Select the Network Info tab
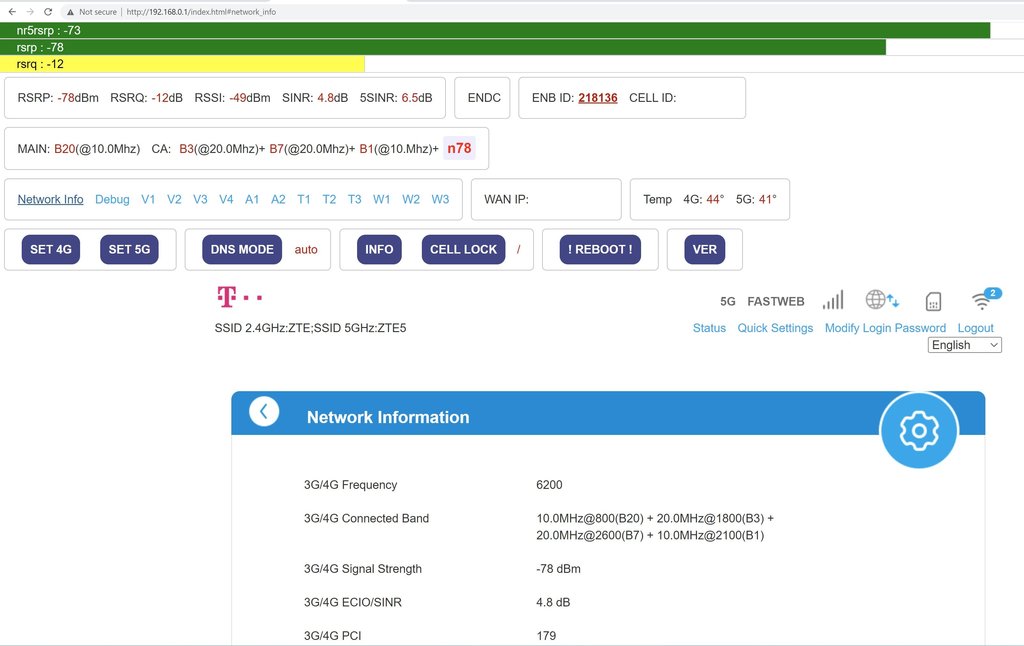The height and width of the screenshot is (646, 1024). pyautogui.click(x=50, y=199)
